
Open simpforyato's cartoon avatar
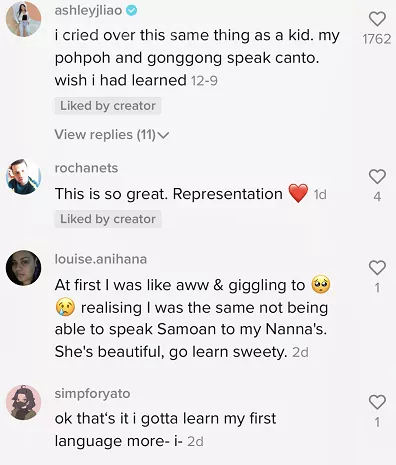pos(23,402)
